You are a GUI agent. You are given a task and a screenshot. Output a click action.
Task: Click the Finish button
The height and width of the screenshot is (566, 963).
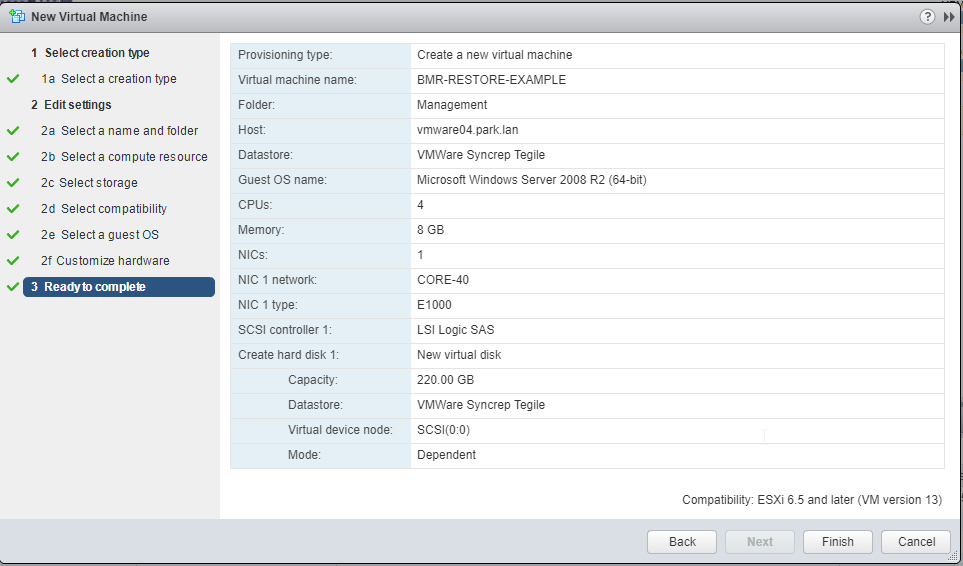[x=838, y=541]
